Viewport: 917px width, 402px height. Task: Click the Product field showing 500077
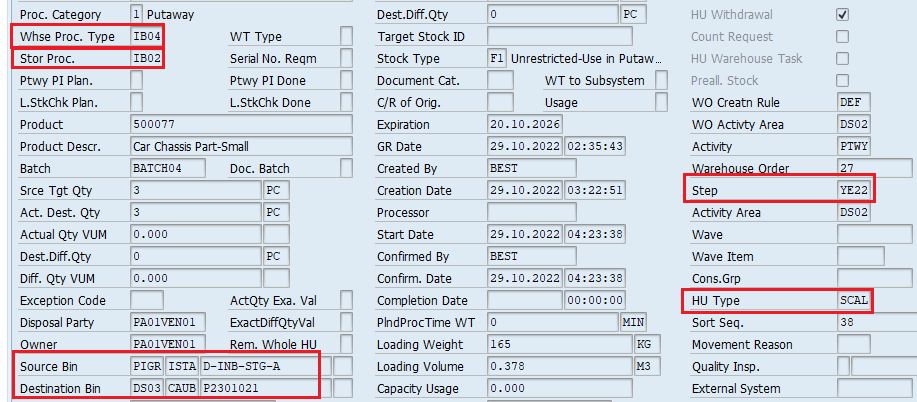[240, 125]
